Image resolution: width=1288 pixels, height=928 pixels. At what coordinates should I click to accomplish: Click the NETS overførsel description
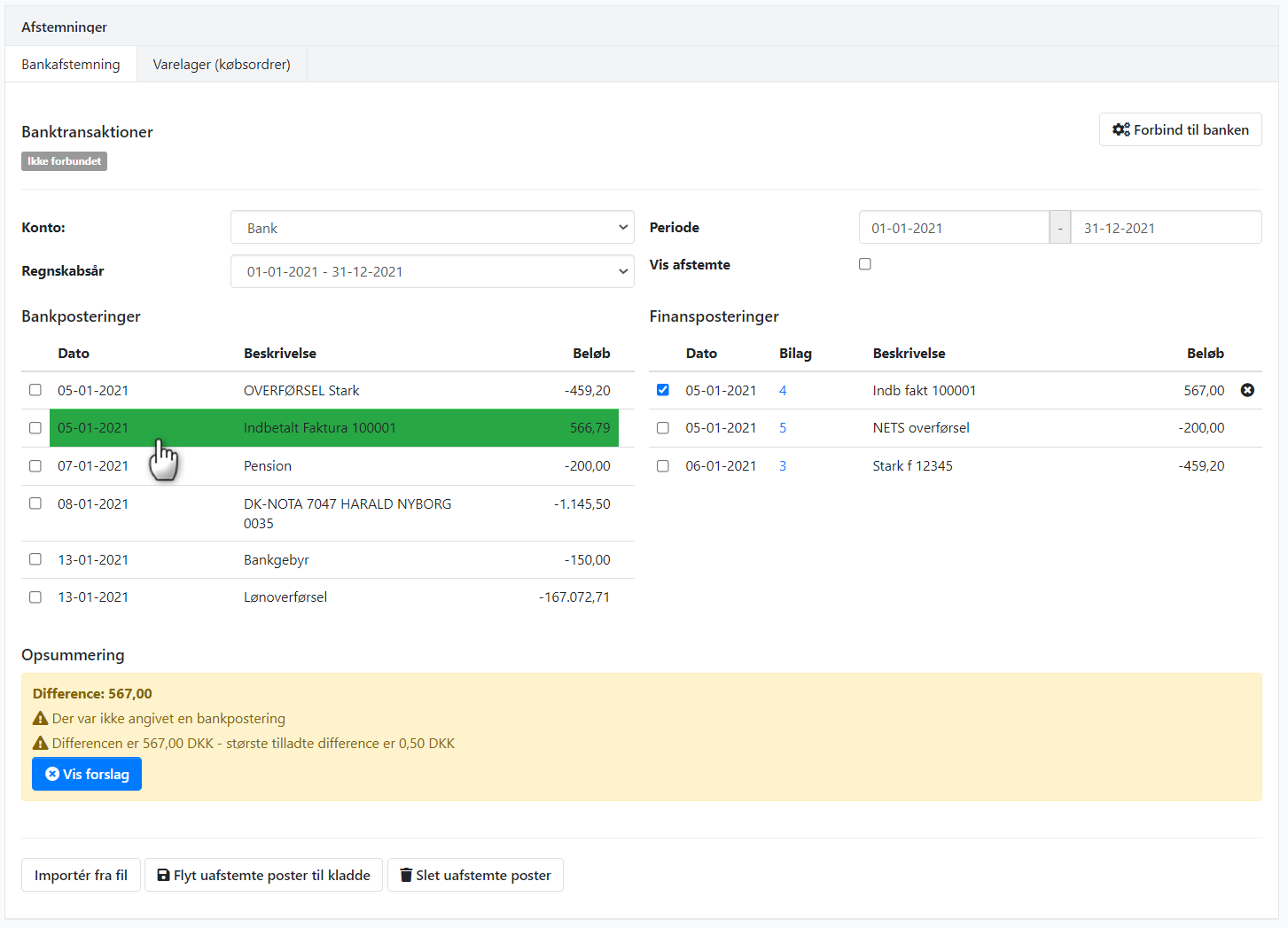[x=921, y=428]
